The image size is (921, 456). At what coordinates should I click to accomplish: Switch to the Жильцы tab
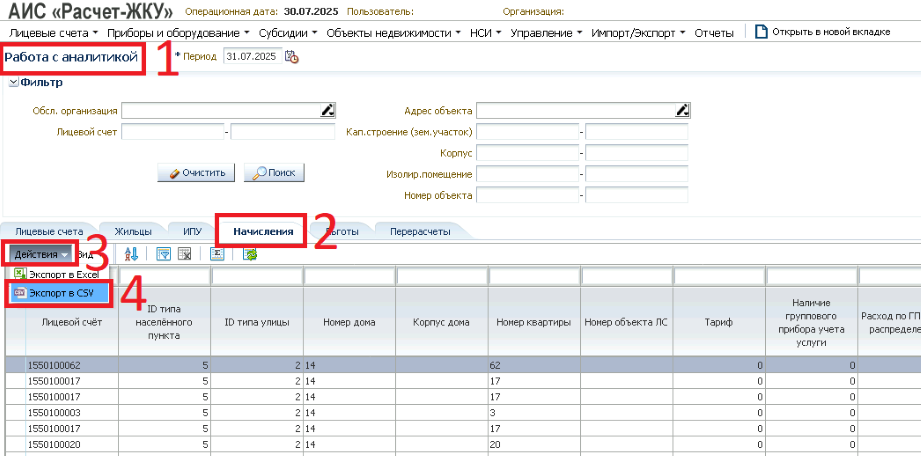click(x=133, y=232)
